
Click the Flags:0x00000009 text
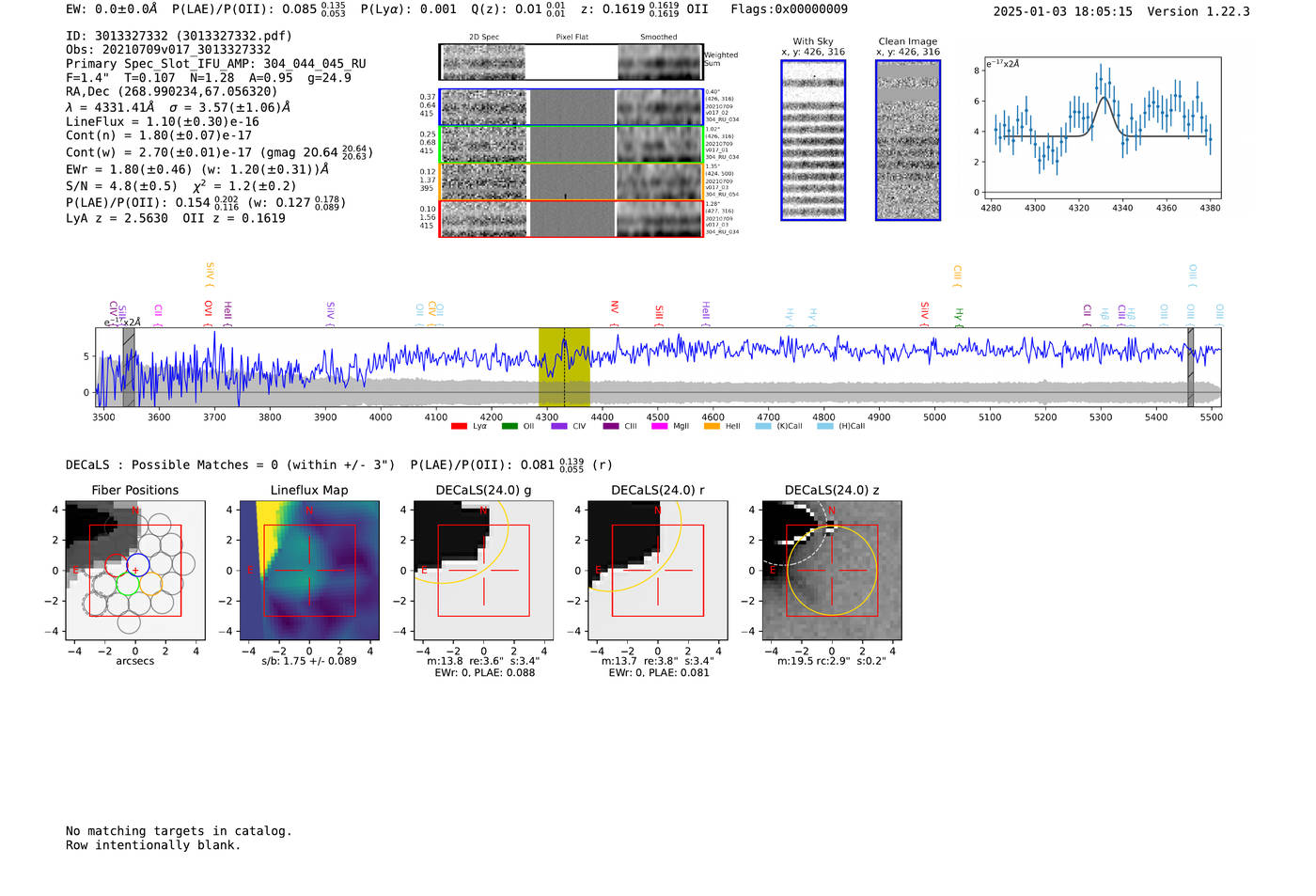click(789, 9)
